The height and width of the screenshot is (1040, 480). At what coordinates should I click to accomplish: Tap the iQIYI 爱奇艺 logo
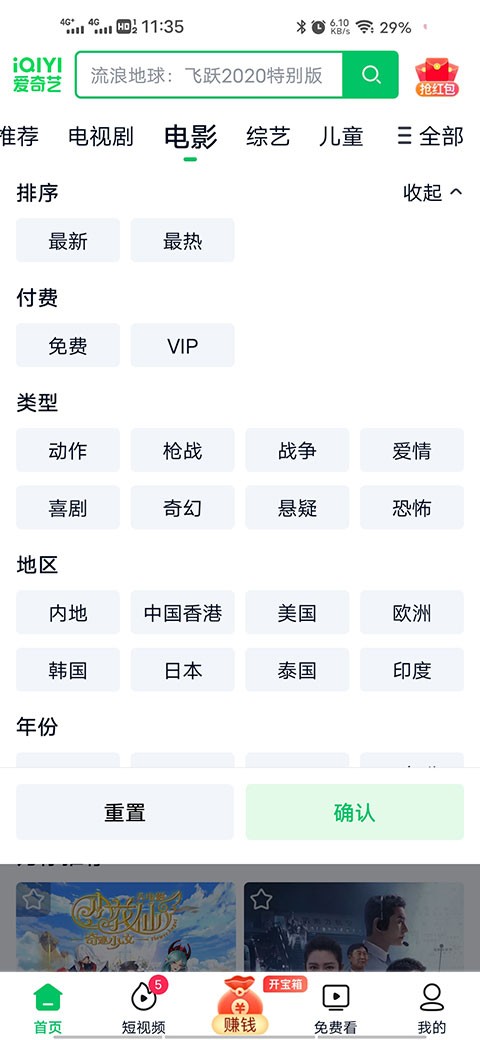pyautogui.click(x=37, y=74)
